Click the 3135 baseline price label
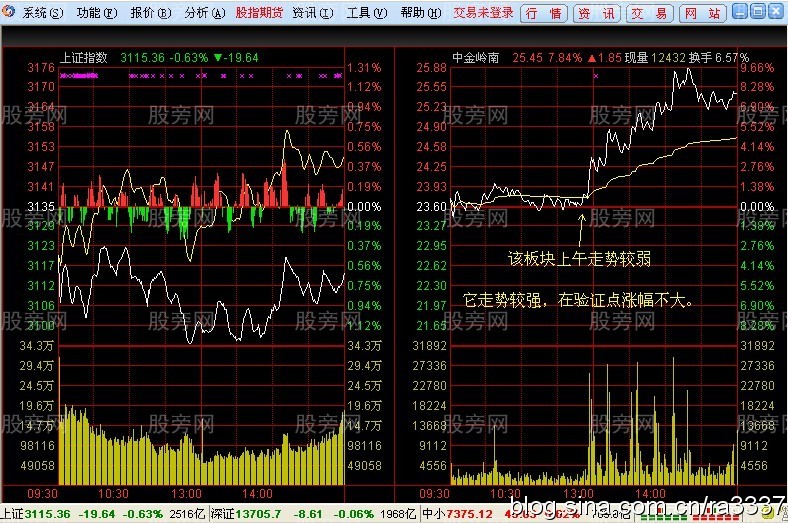The height and width of the screenshot is (523, 788). pyautogui.click(x=41, y=206)
